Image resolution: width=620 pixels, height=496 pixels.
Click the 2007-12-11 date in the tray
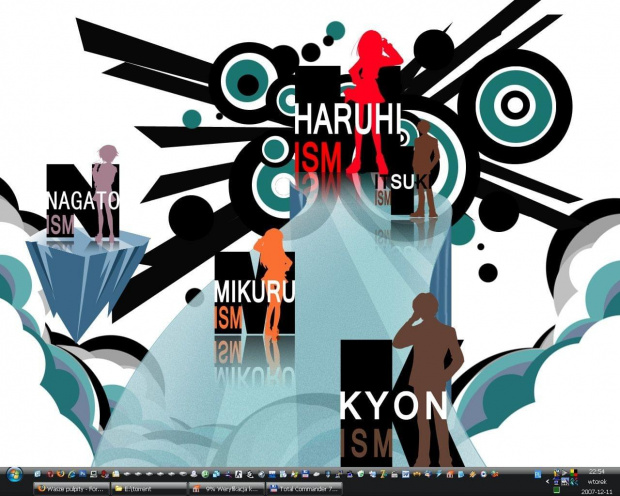(596, 492)
